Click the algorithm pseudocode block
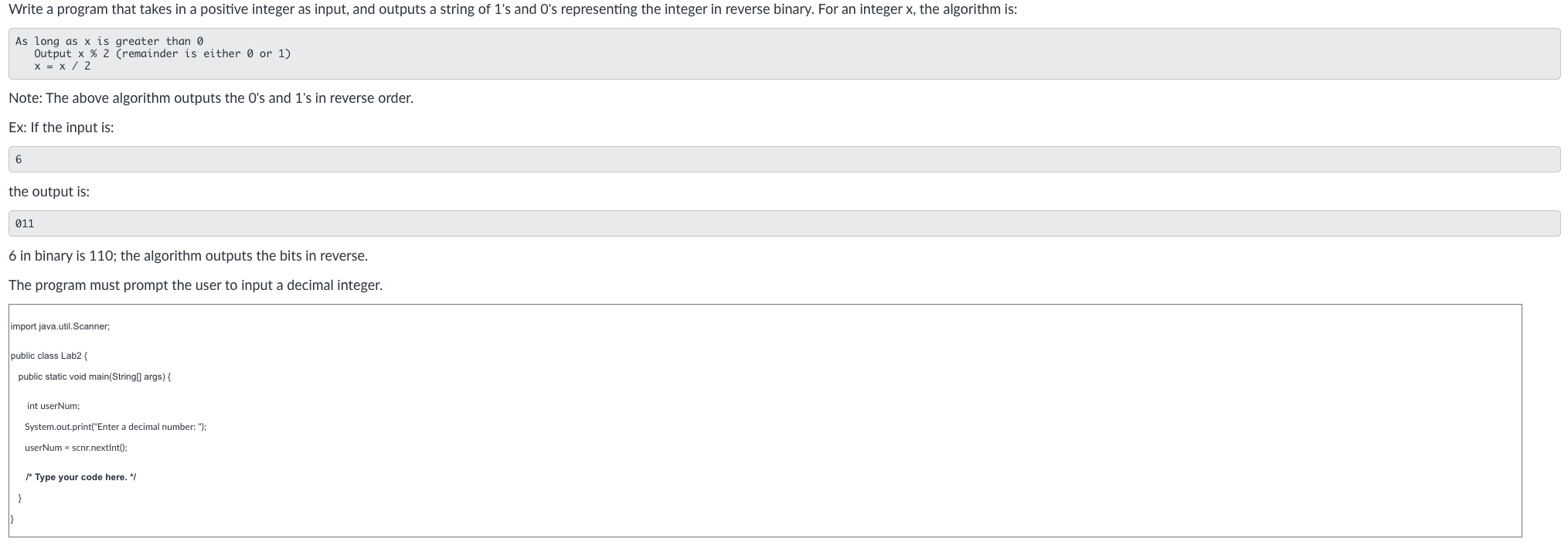 click(784, 54)
